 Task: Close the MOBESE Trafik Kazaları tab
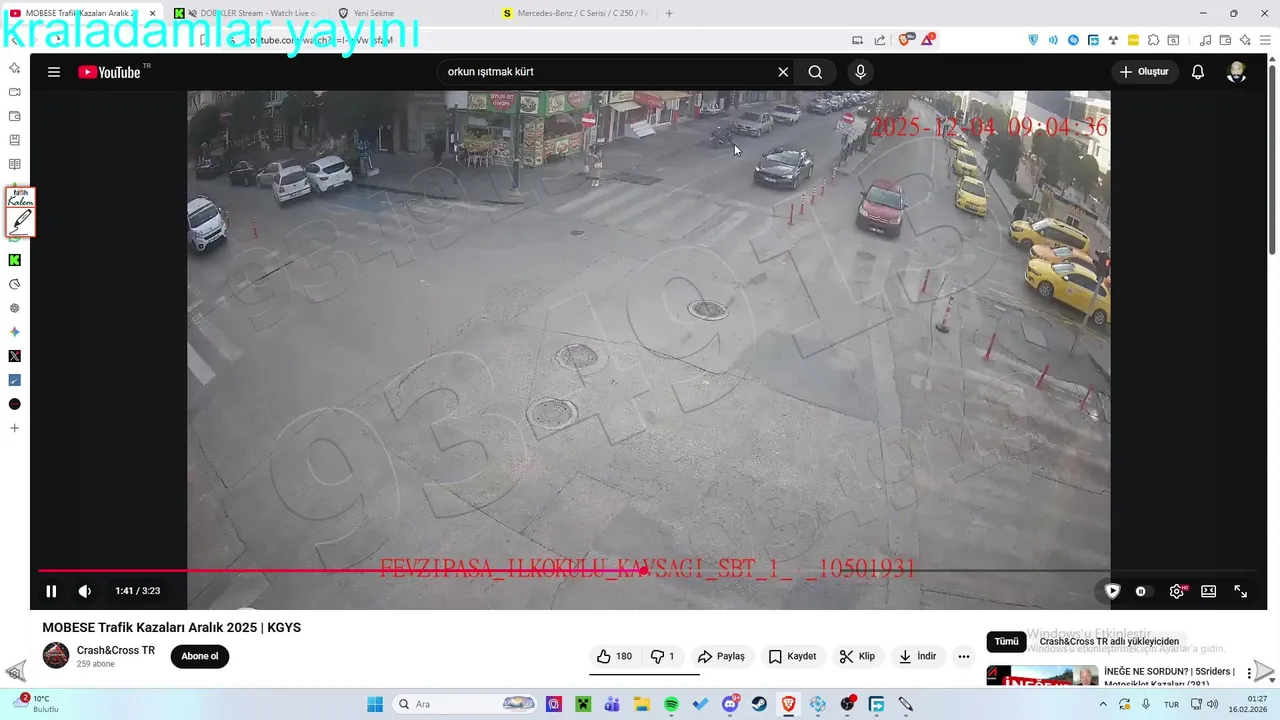(152, 13)
